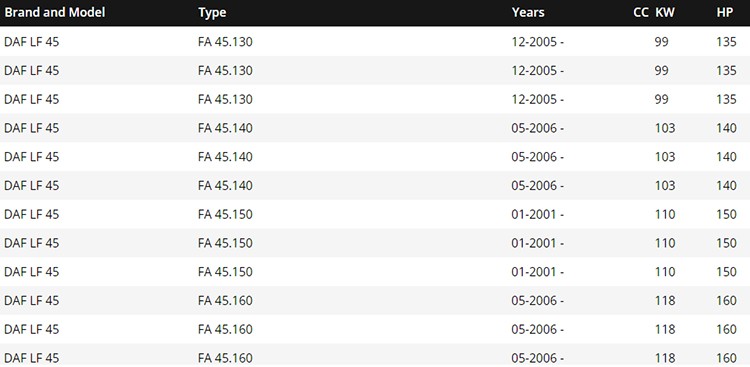
Task: Select the topmost 01-2001 years cell
Action: (x=538, y=214)
